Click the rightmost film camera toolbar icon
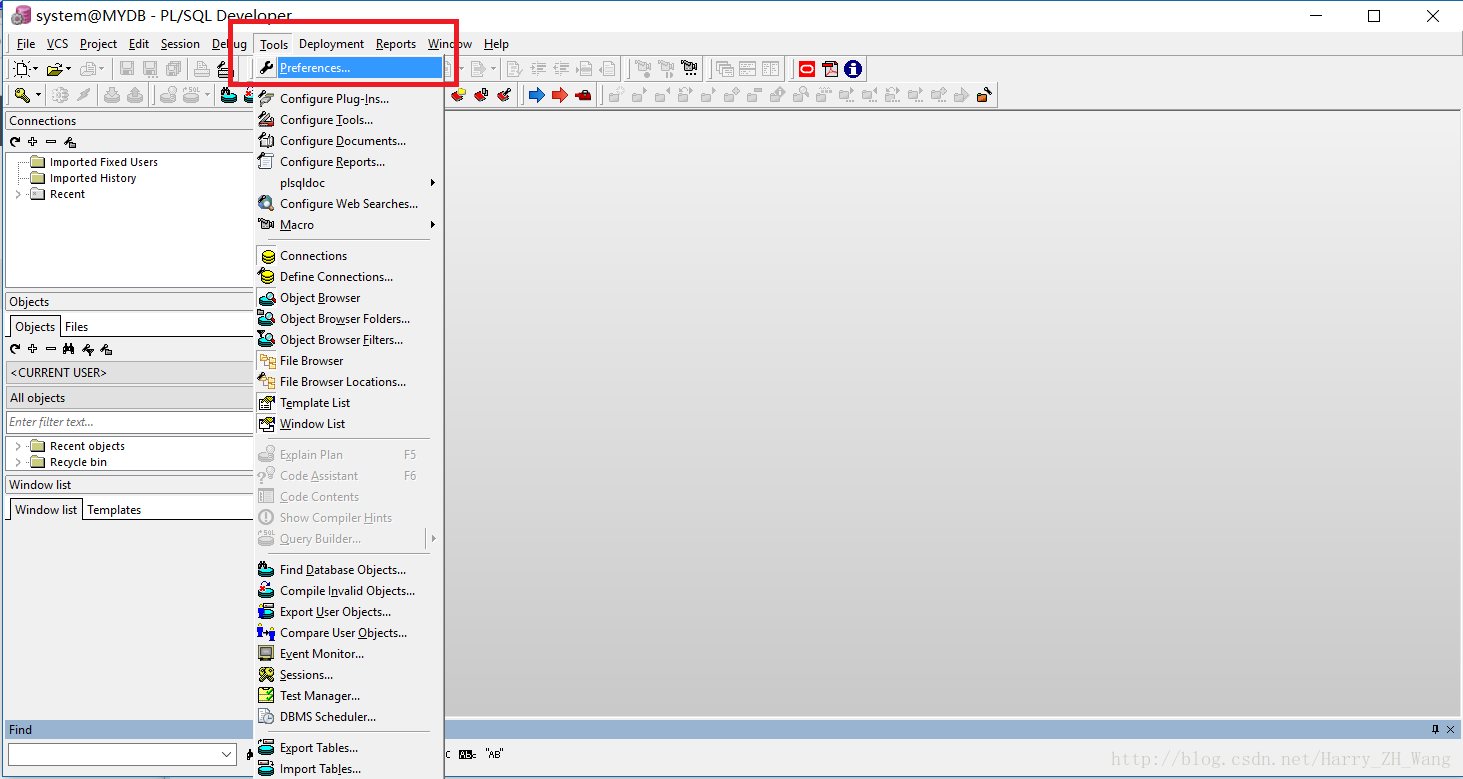This screenshot has height=779, width=1463. (690, 69)
